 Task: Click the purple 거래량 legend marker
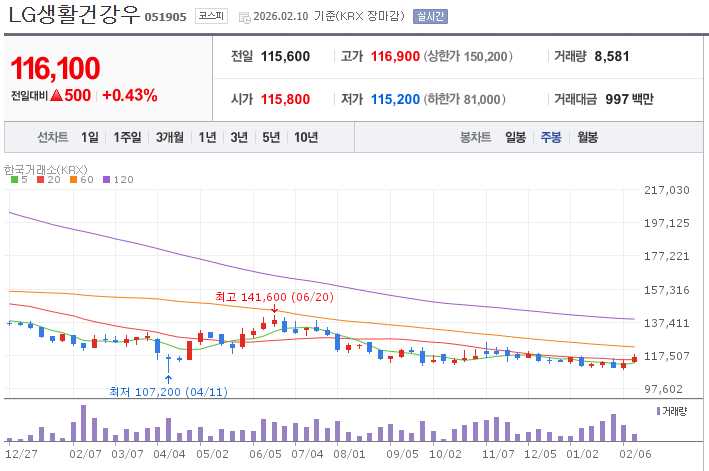click(658, 411)
